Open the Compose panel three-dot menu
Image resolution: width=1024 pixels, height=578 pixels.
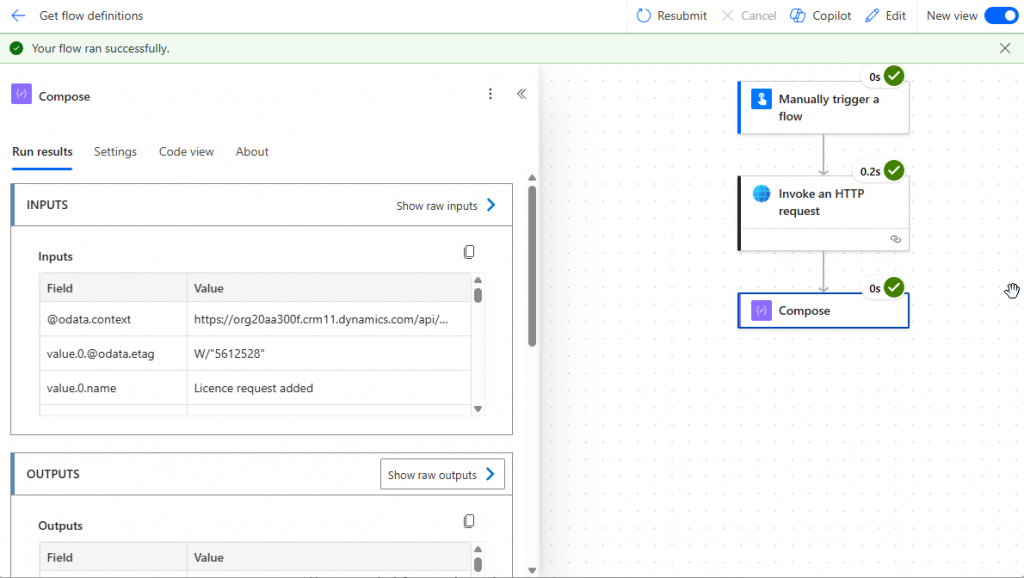(x=490, y=94)
